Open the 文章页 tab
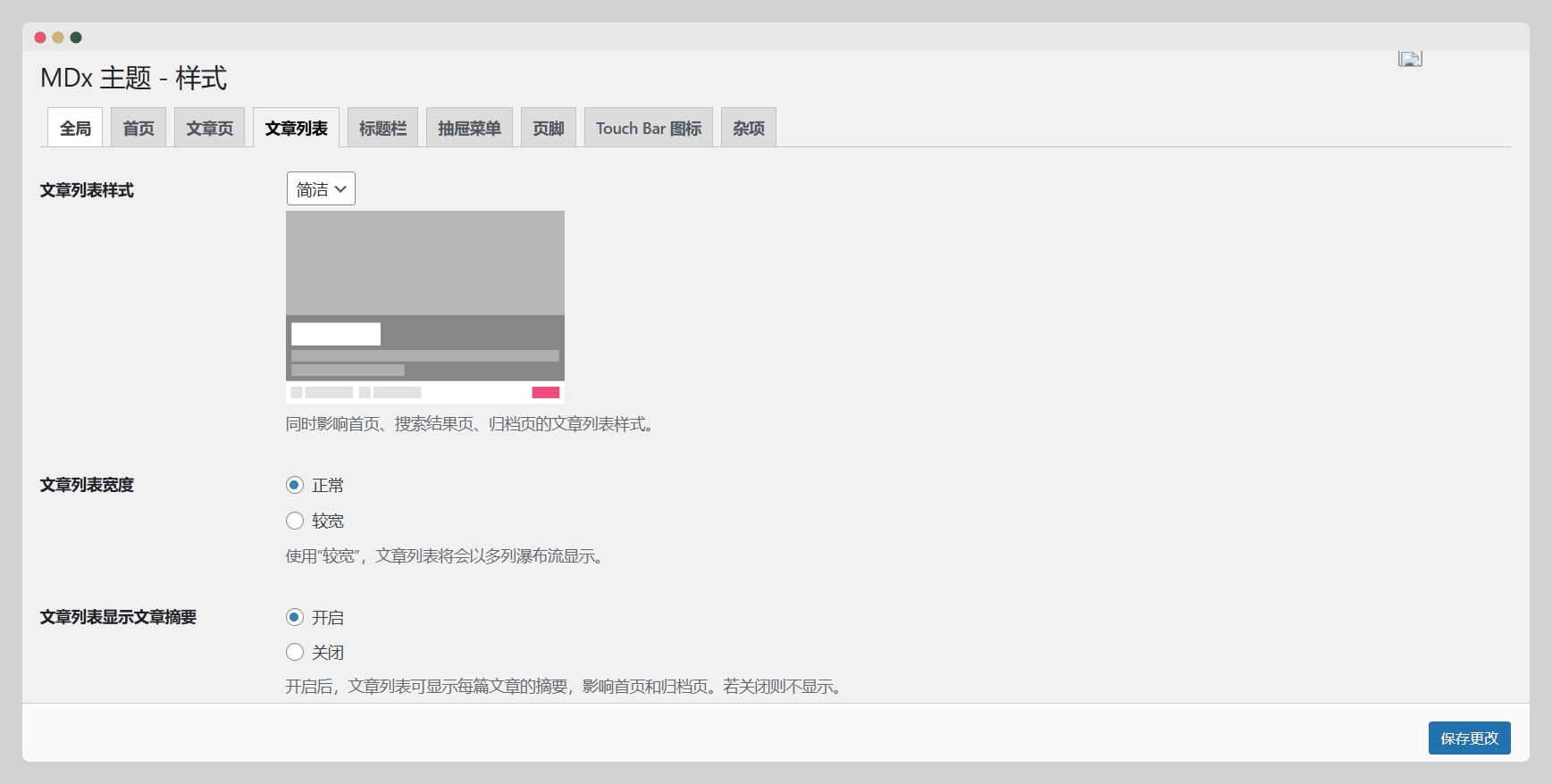The width and height of the screenshot is (1552, 784). point(209,129)
